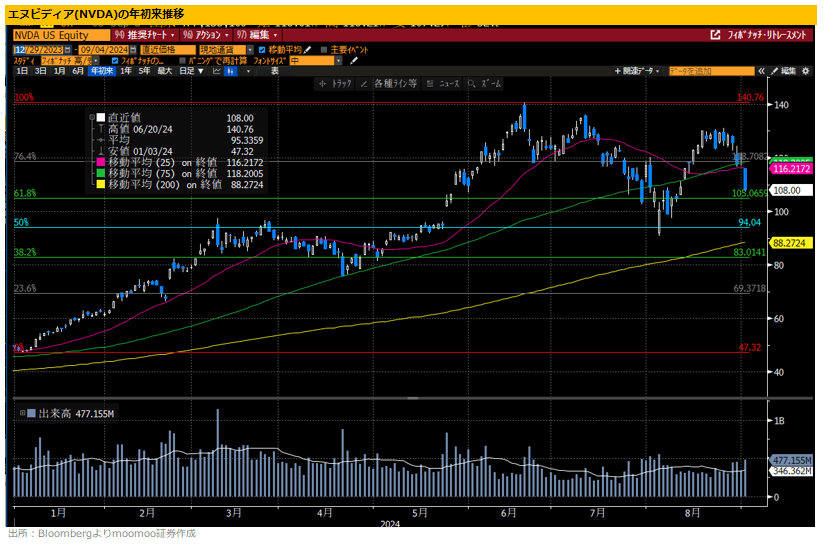Screen dimensions: 826x544
Task: Click the green 移動平均 (75) swatch
Action: (101, 173)
